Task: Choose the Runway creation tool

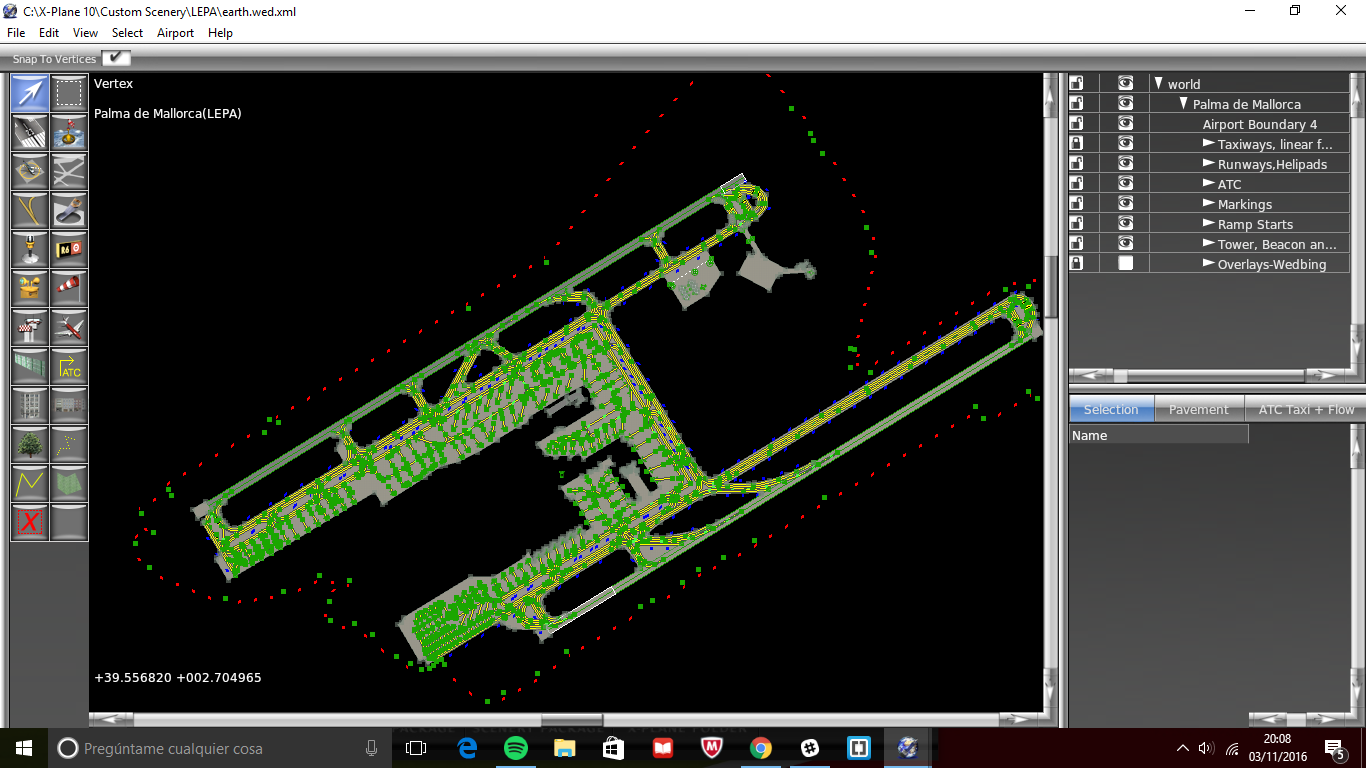Action: [x=30, y=133]
